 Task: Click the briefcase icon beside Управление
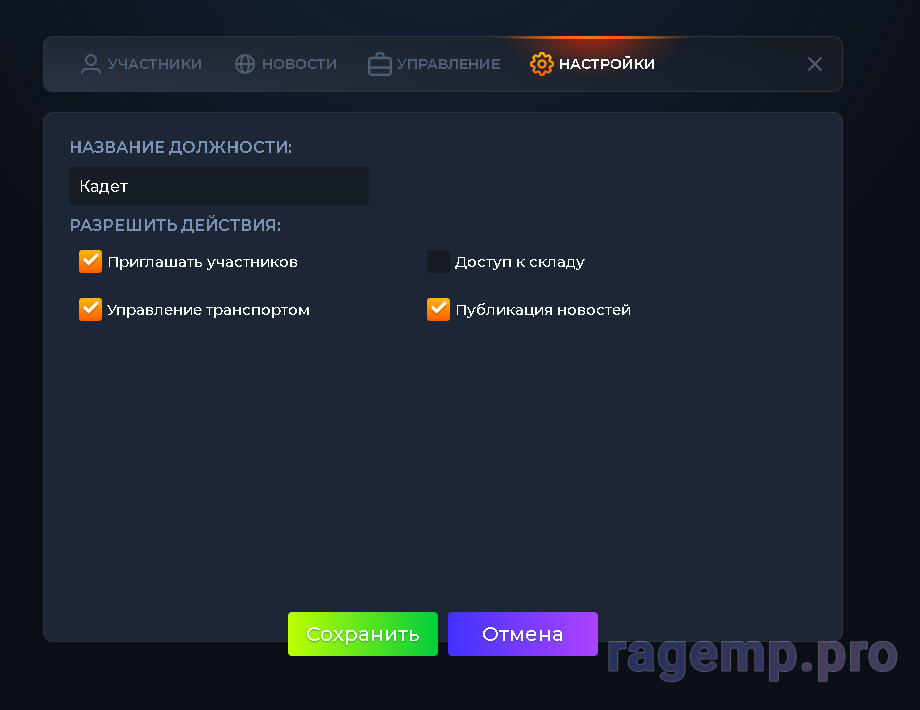coord(380,64)
